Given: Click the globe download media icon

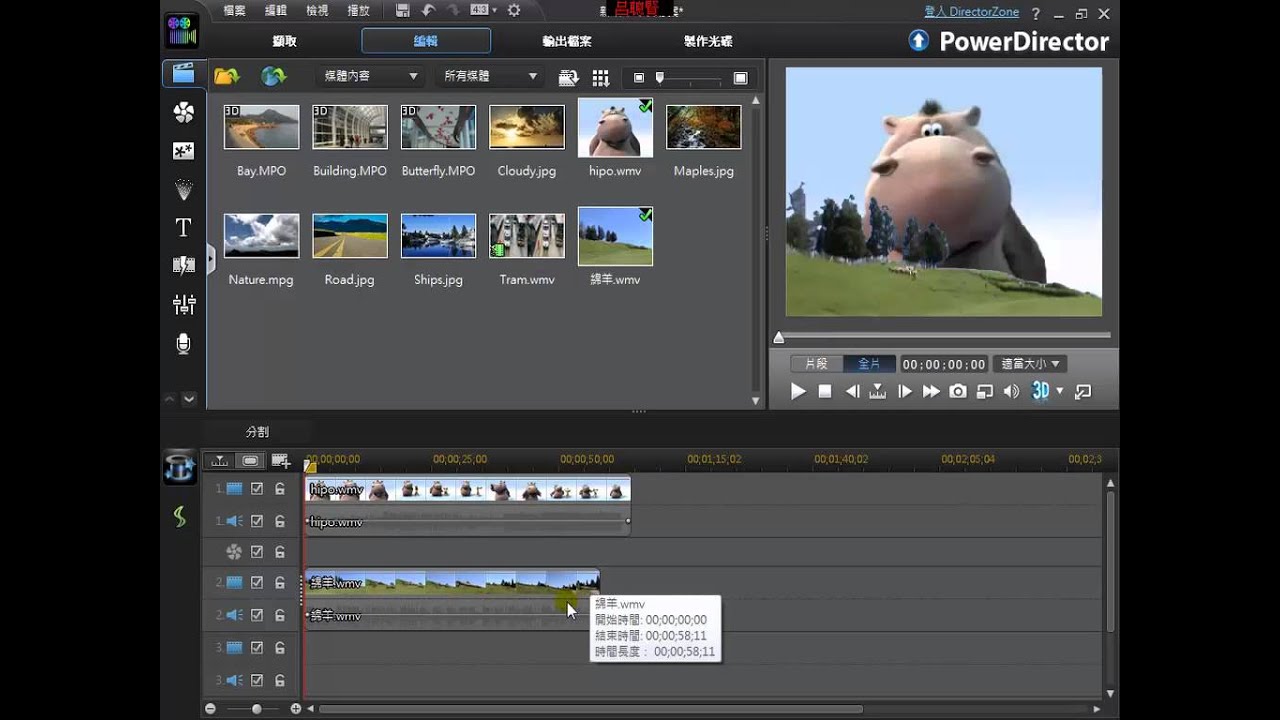Looking at the screenshot, I should (273, 76).
